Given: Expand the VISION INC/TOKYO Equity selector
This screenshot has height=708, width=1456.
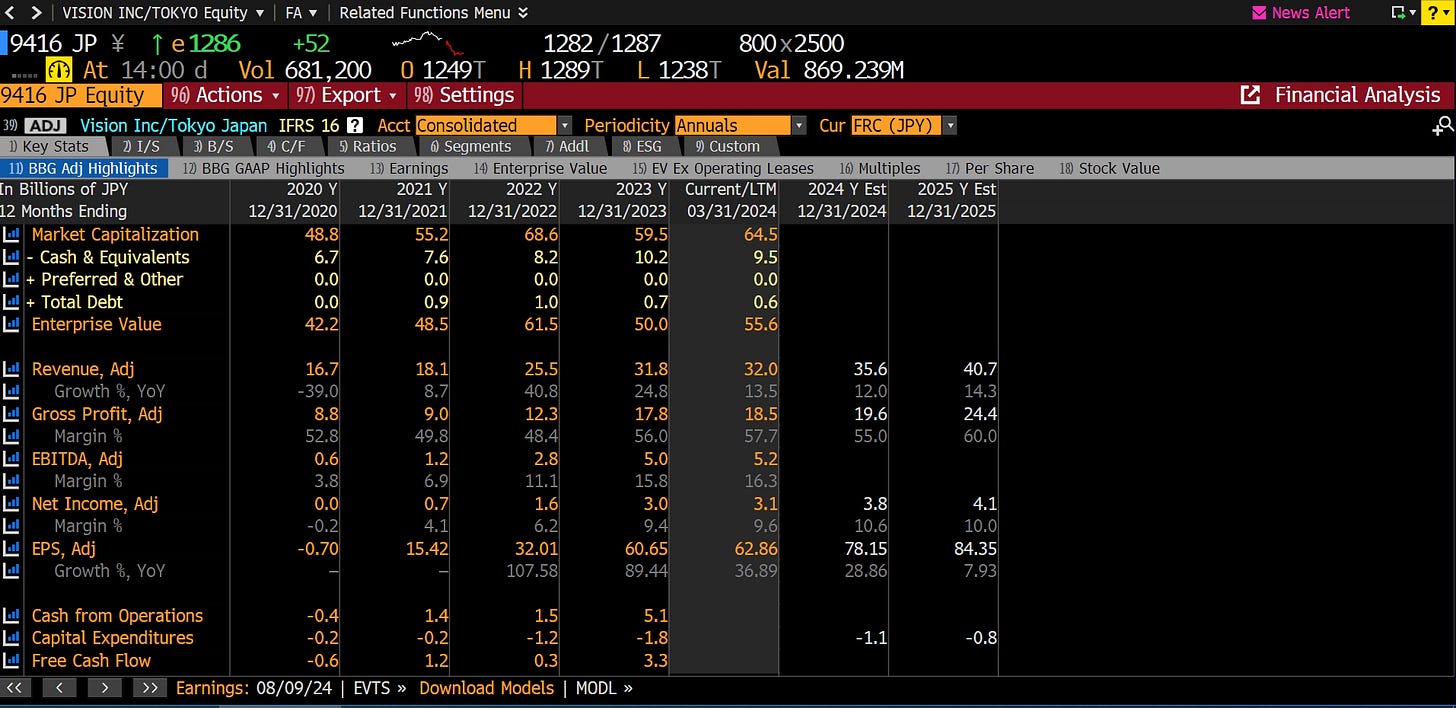Looking at the screenshot, I should pos(164,13).
